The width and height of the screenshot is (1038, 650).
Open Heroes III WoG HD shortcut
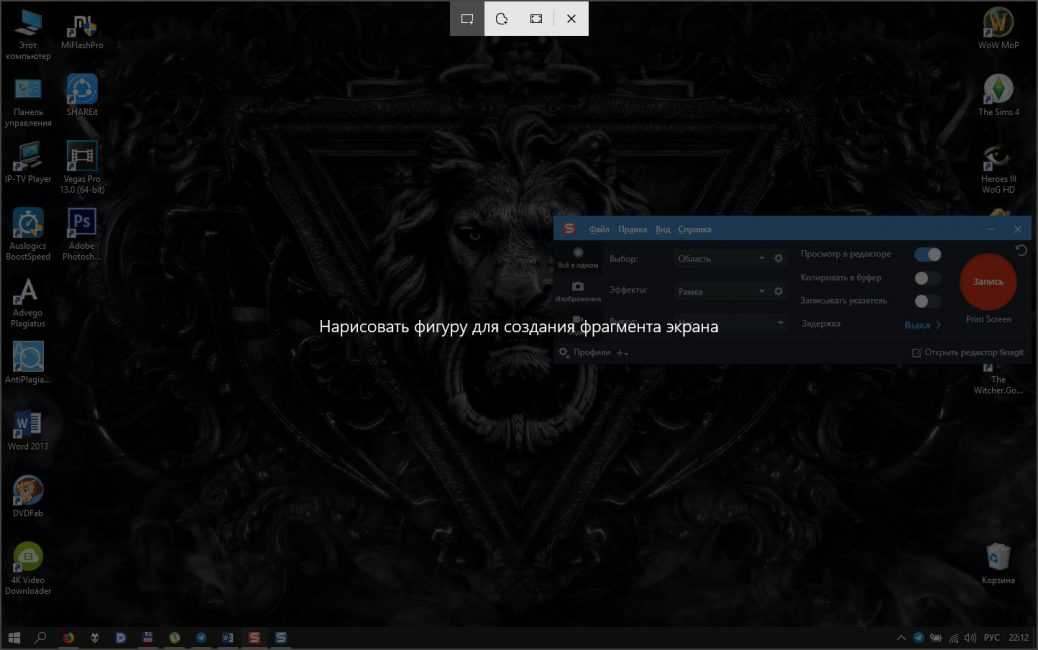tap(998, 169)
